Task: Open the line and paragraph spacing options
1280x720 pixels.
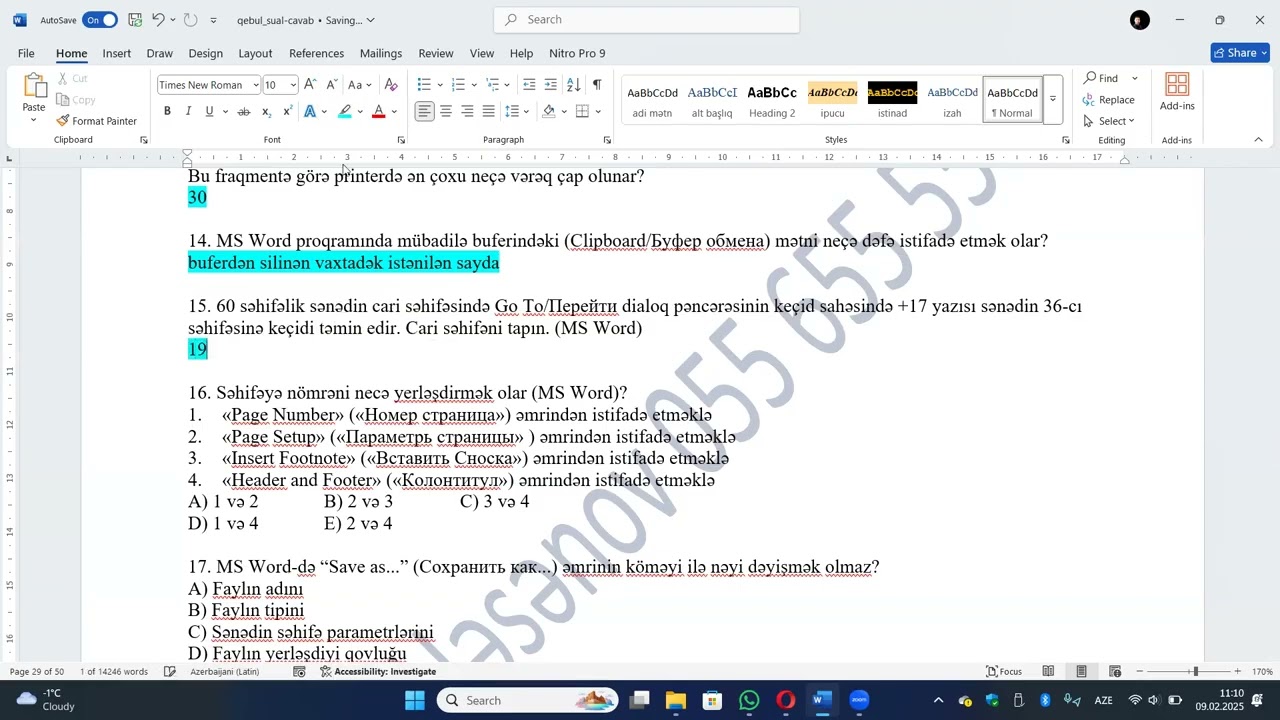Action: tap(512, 111)
